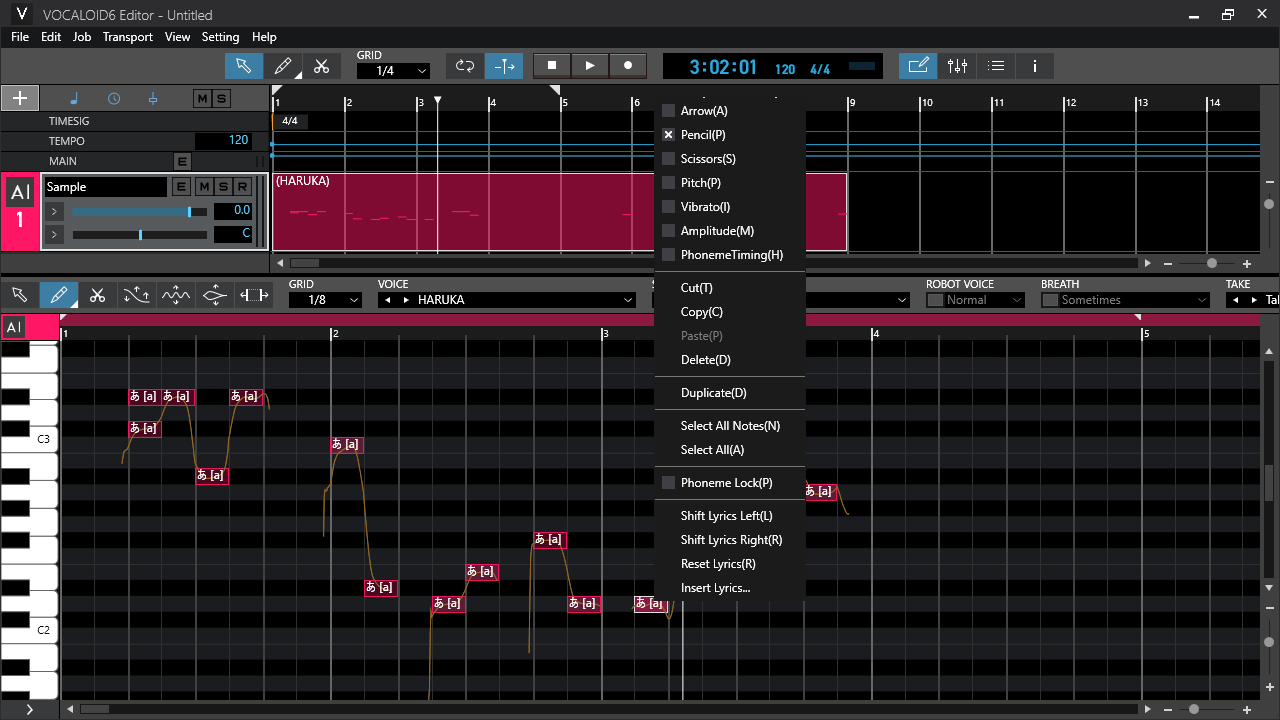Toggle global Mute M button

point(203,98)
